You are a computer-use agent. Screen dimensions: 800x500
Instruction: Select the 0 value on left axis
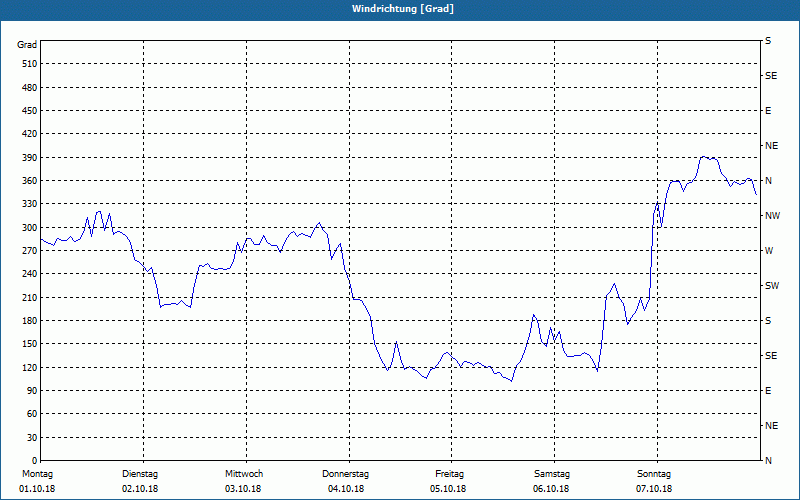tap(33, 461)
